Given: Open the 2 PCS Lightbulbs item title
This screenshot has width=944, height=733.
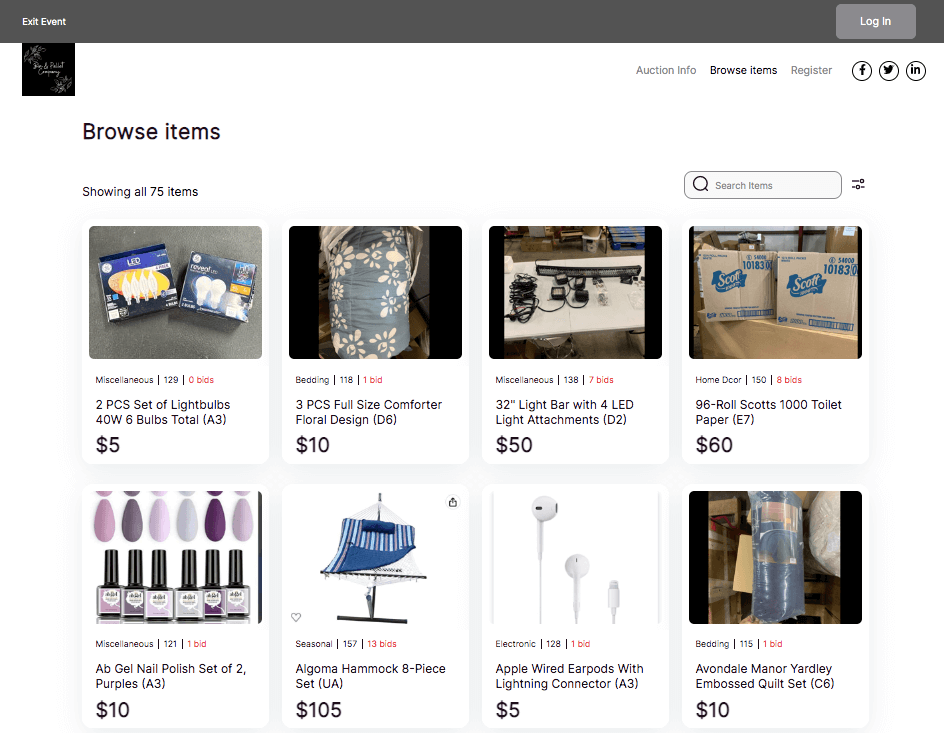Looking at the screenshot, I should (x=168, y=413).
